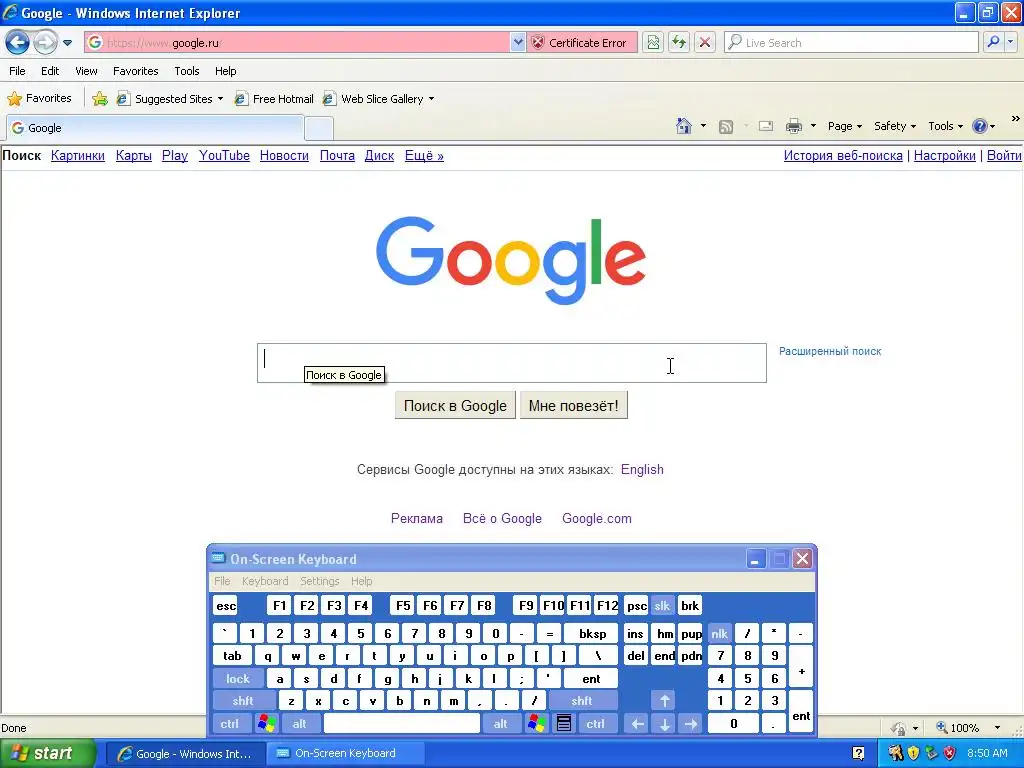The height and width of the screenshot is (768, 1024).
Task: Click the Поиск в Google button
Action: [x=455, y=406]
